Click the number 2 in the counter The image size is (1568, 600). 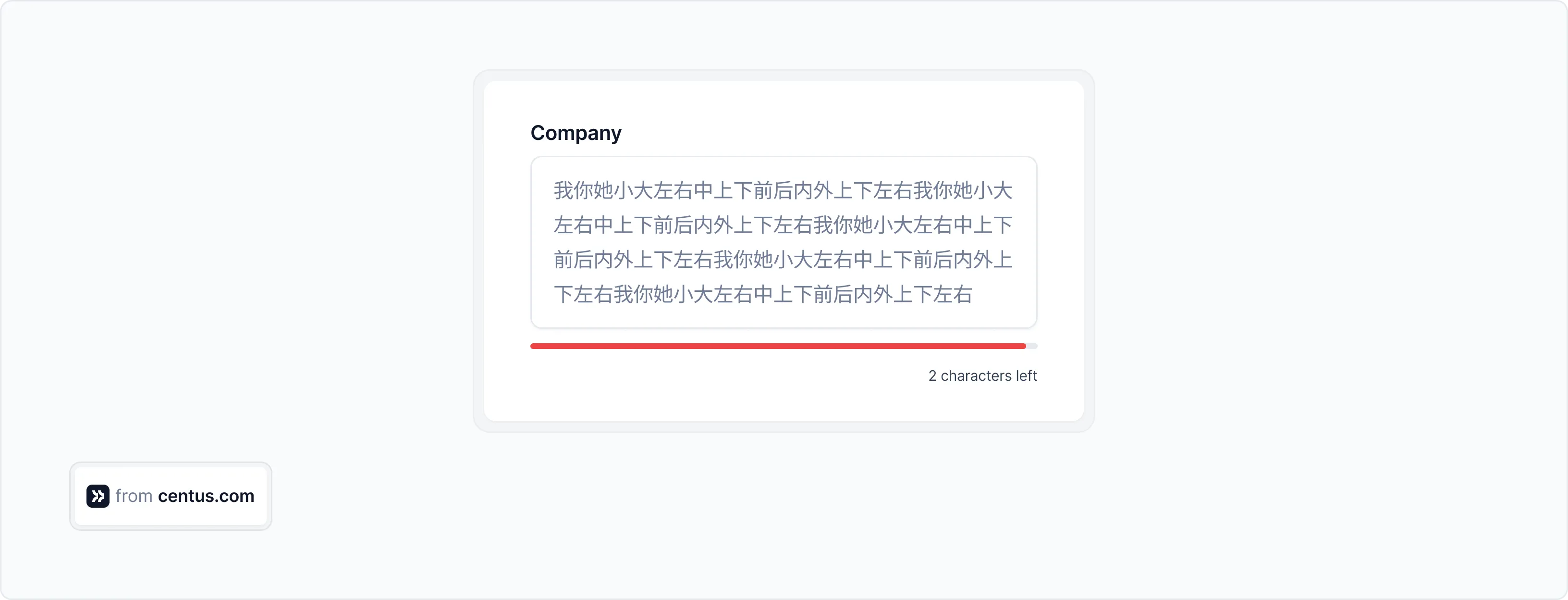(932, 376)
